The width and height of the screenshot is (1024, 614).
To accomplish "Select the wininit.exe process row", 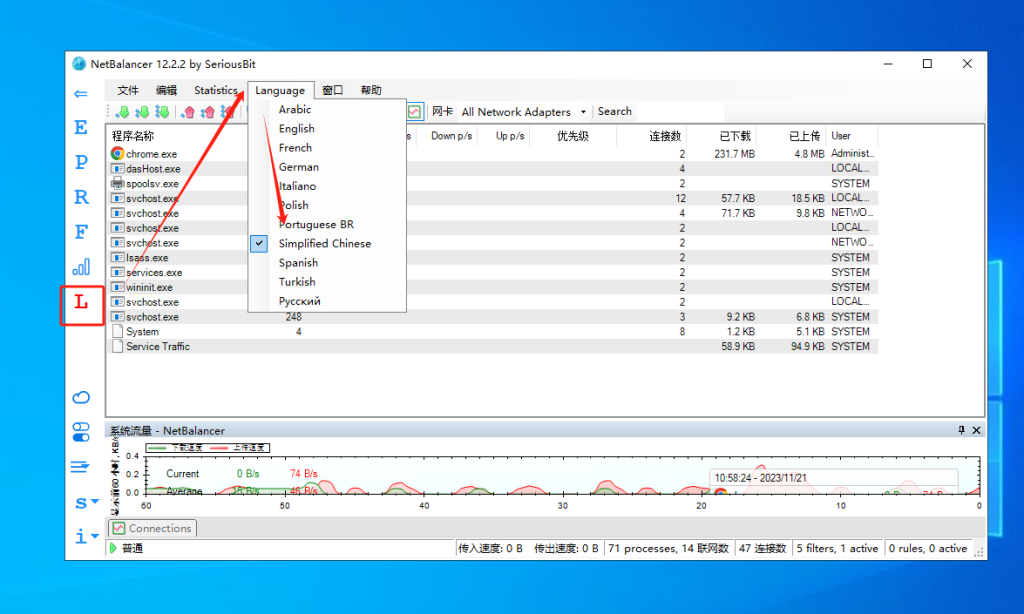I will tap(493, 287).
